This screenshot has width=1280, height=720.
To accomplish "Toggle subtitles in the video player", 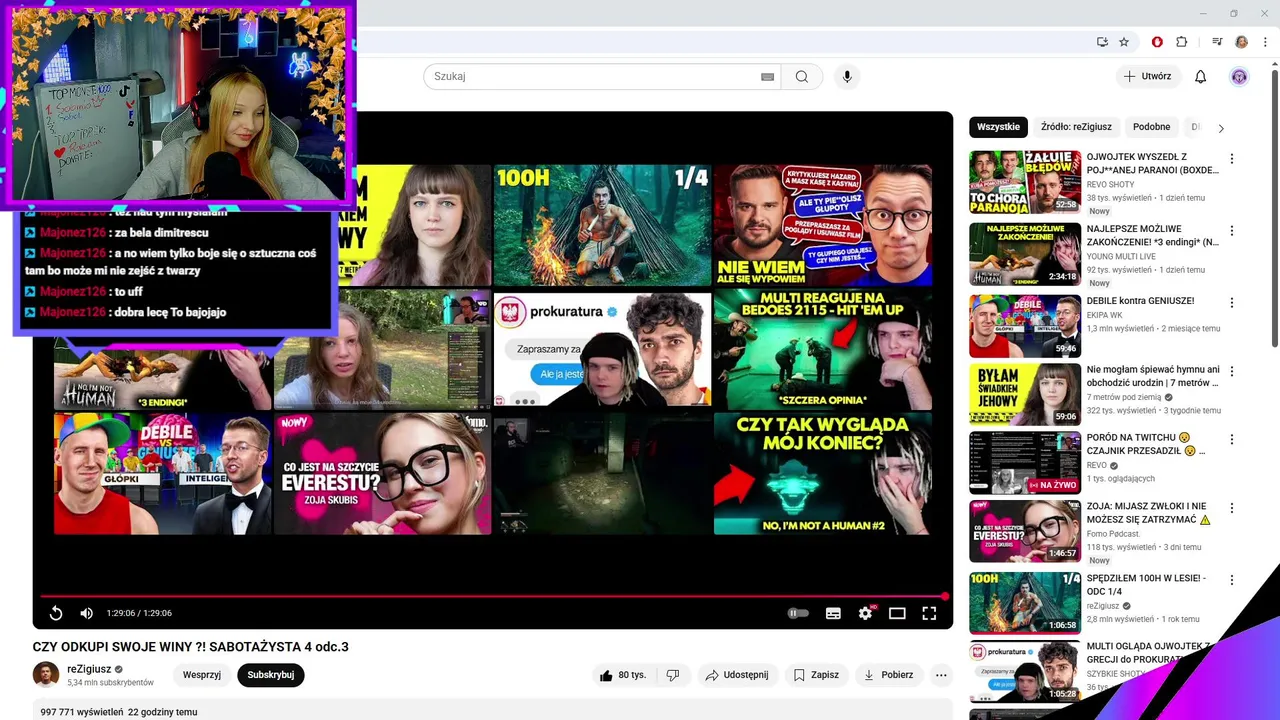I will 833,613.
